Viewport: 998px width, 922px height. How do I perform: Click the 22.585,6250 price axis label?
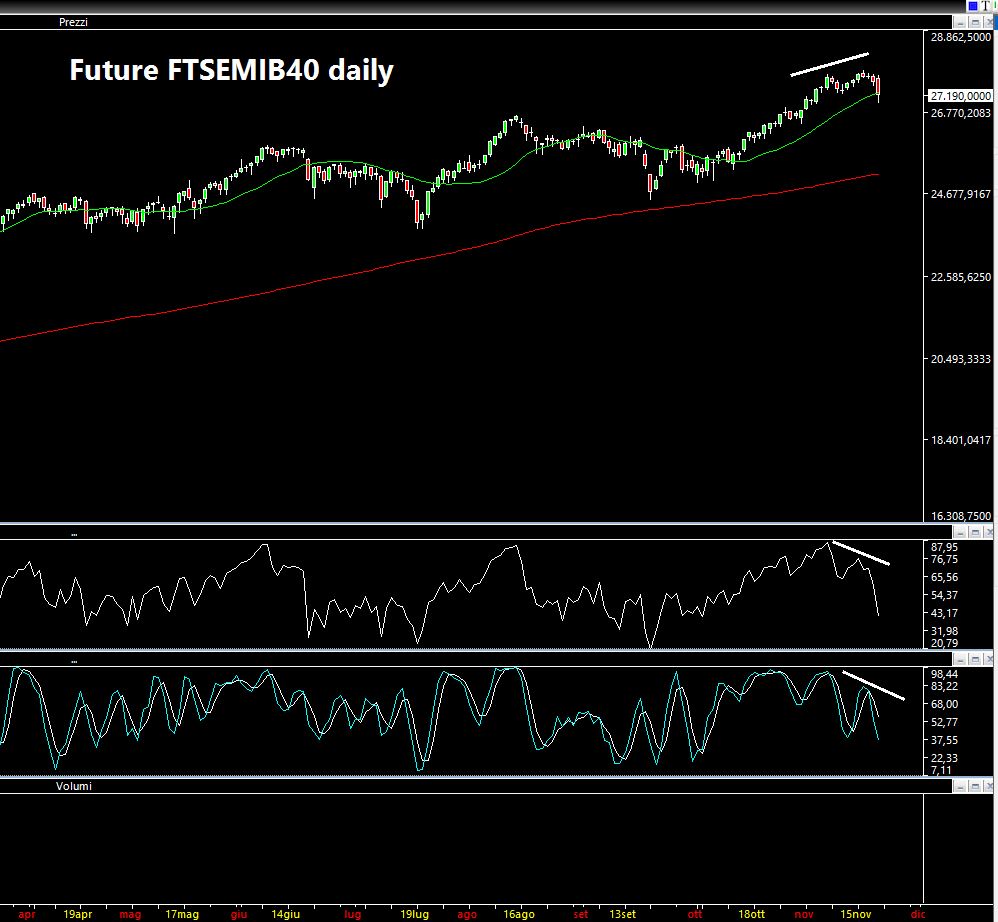960,277
